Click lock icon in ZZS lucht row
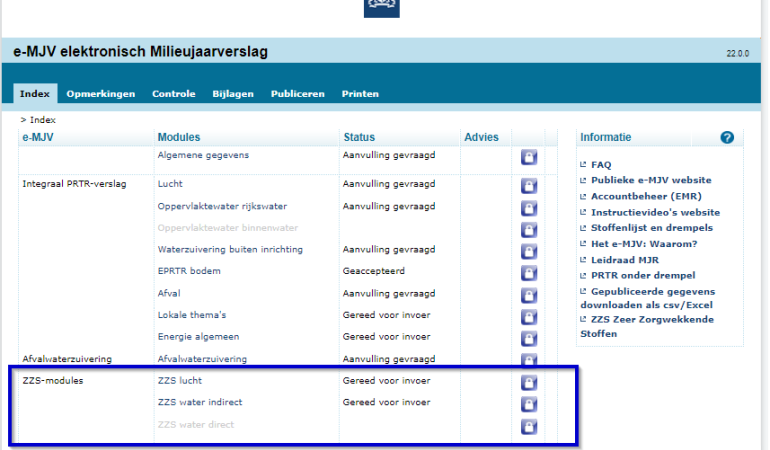770x450 pixels. click(x=529, y=383)
